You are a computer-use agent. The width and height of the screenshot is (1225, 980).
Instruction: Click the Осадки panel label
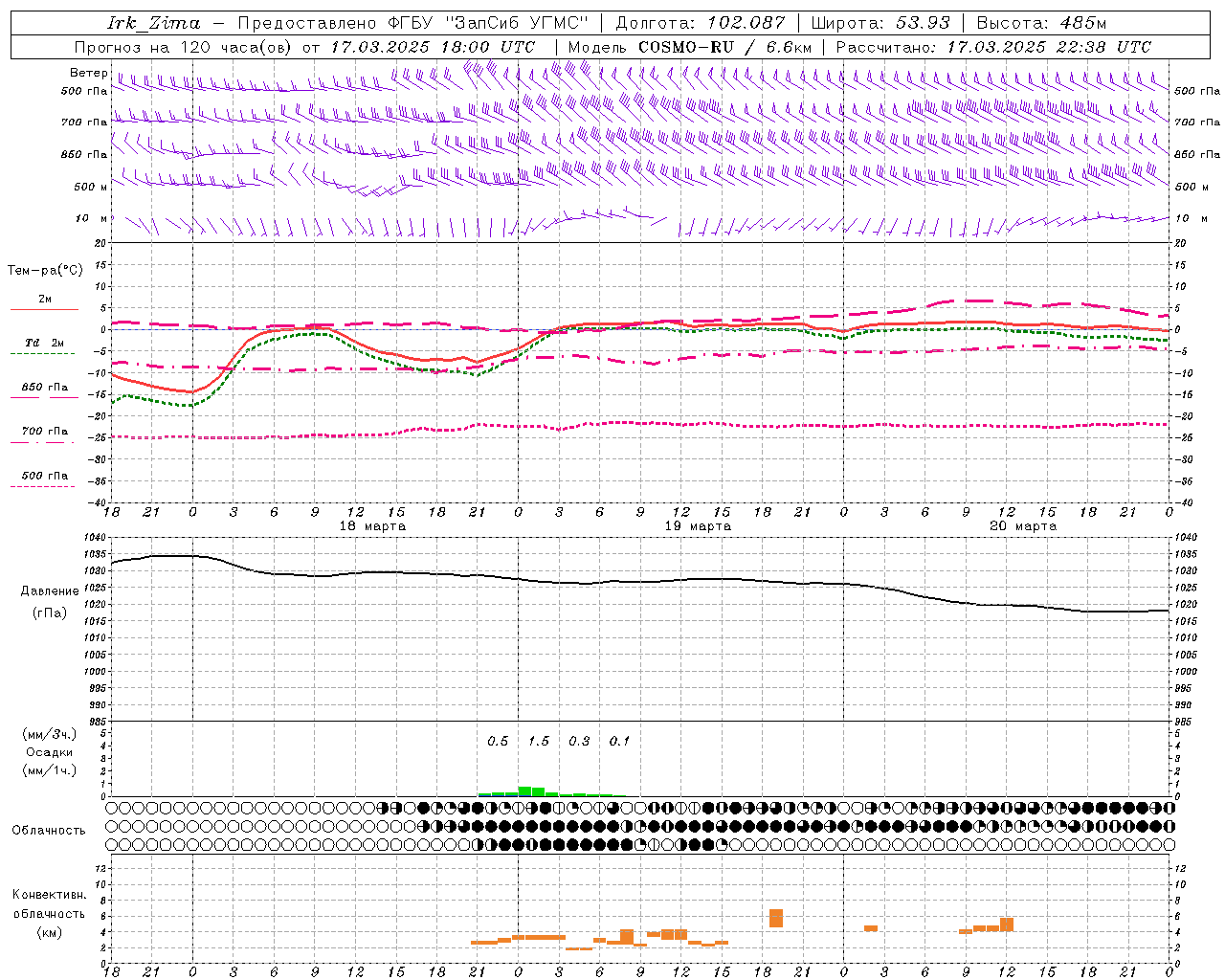click(50, 752)
